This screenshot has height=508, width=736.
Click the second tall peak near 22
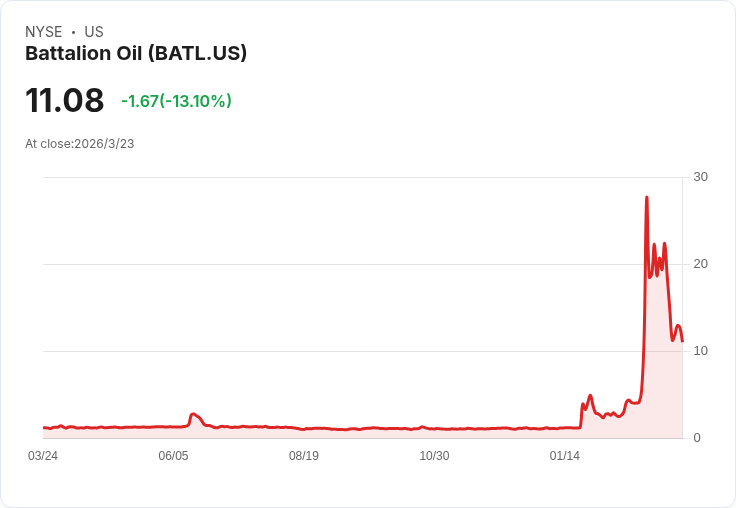[664, 244]
